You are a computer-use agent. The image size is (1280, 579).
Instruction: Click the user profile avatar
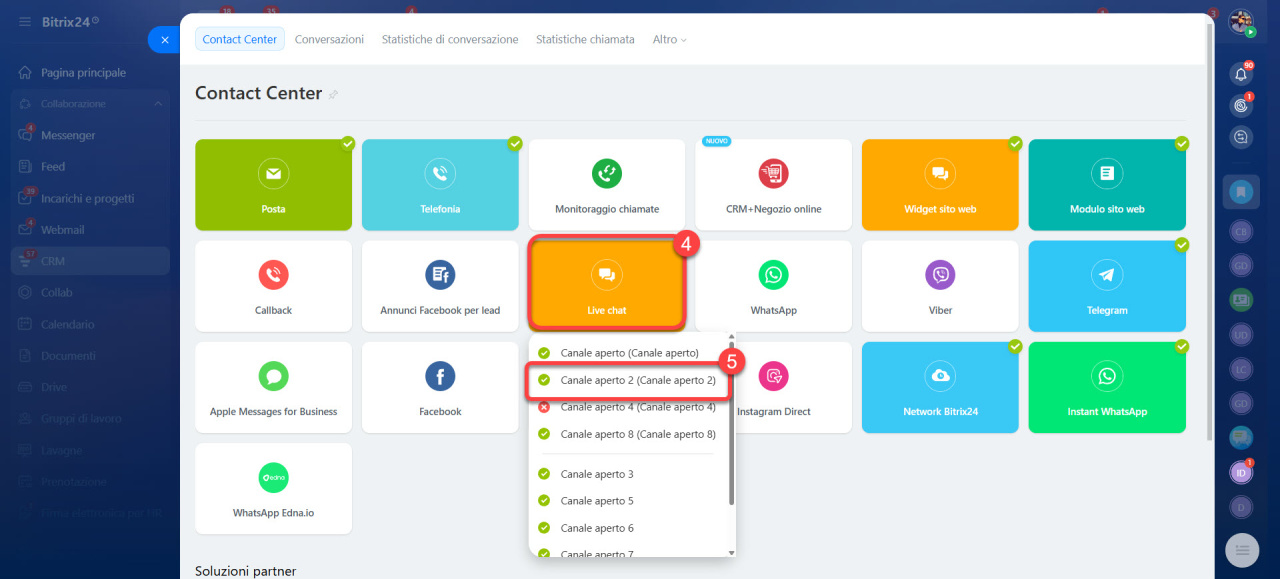1241,22
